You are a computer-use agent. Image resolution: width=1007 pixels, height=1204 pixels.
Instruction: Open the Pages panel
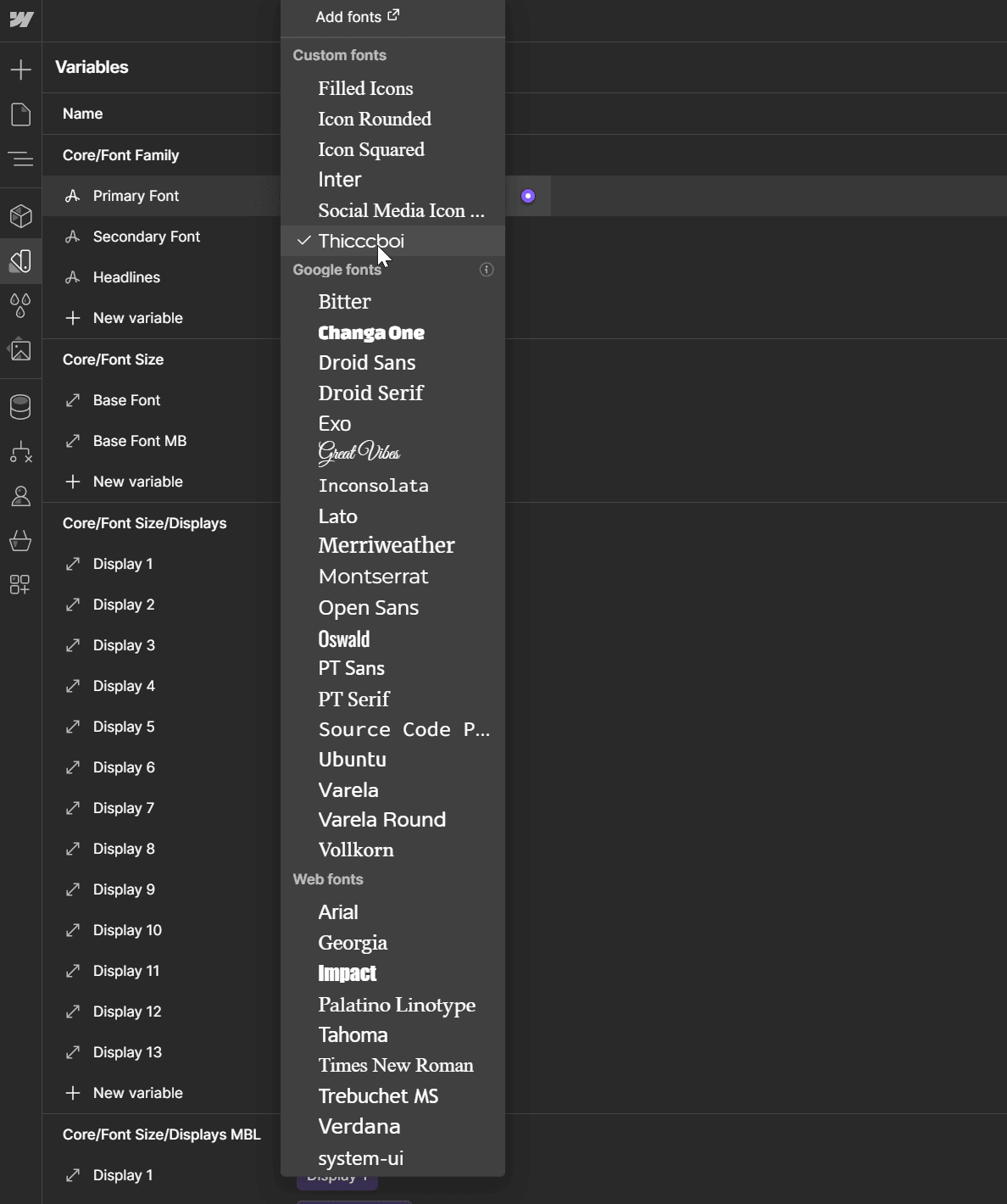(20, 114)
